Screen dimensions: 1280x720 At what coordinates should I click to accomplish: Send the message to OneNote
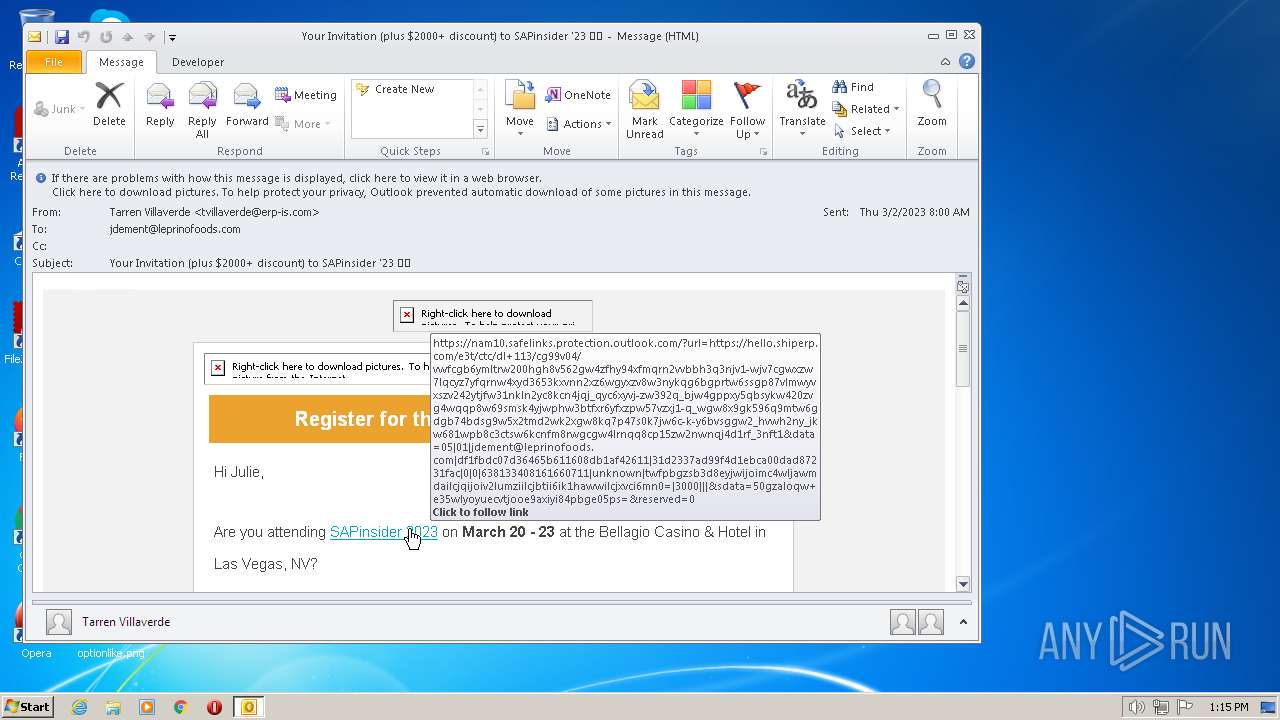tap(578, 95)
